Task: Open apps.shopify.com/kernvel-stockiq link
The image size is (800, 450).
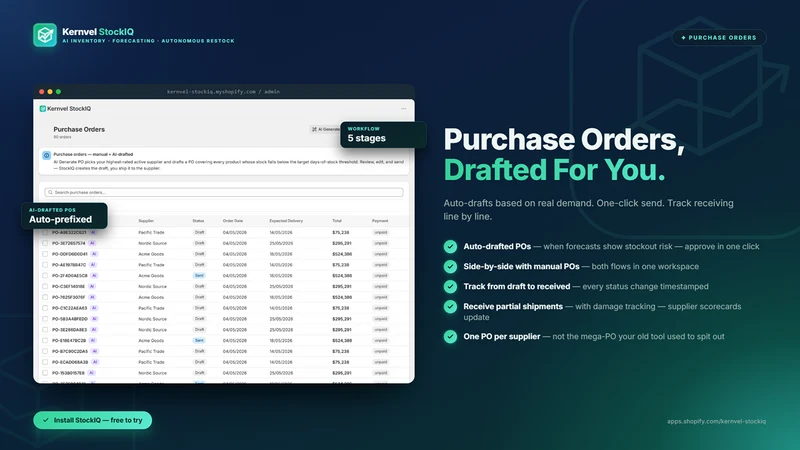Action: (x=716, y=421)
